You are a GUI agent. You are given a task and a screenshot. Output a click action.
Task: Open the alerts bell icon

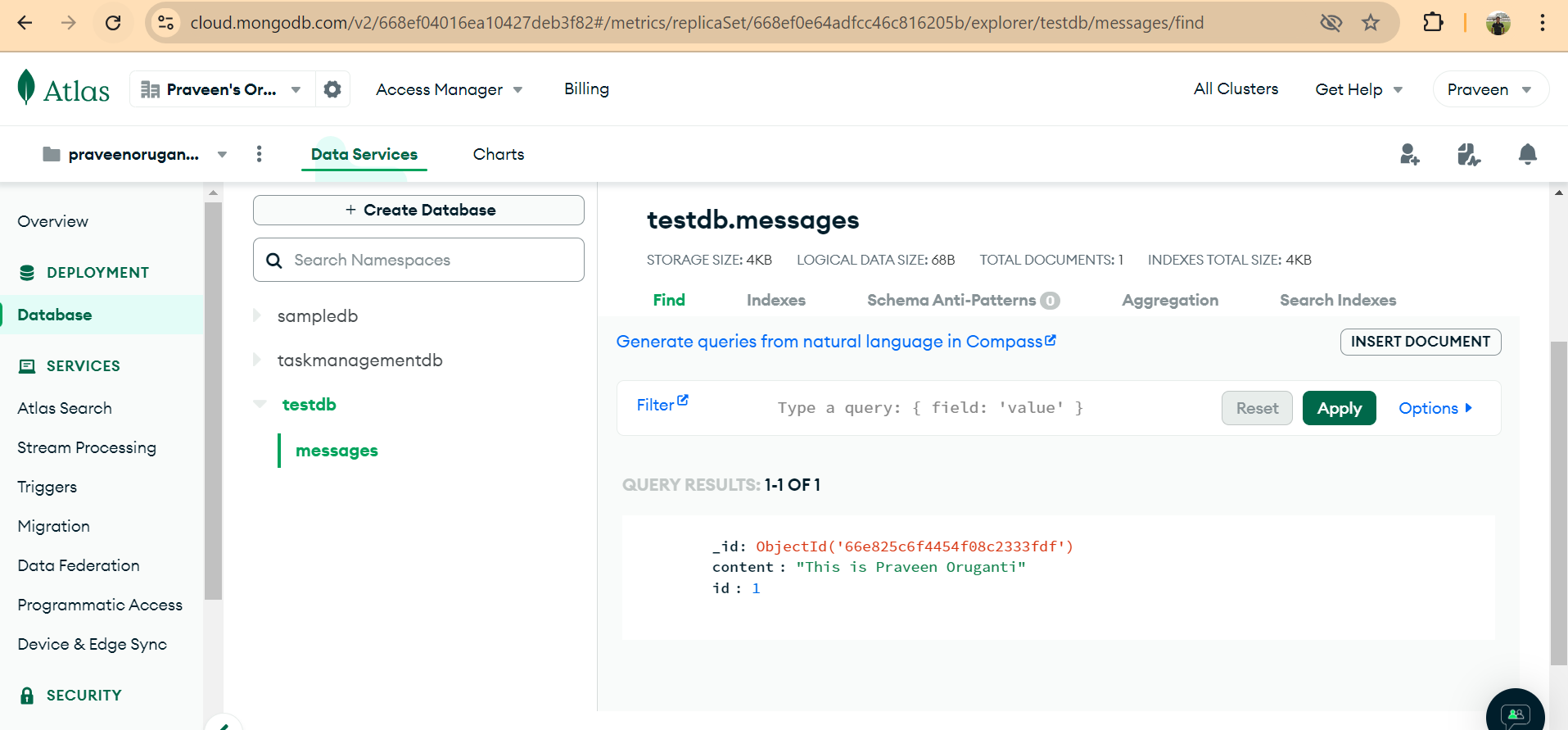(x=1527, y=154)
